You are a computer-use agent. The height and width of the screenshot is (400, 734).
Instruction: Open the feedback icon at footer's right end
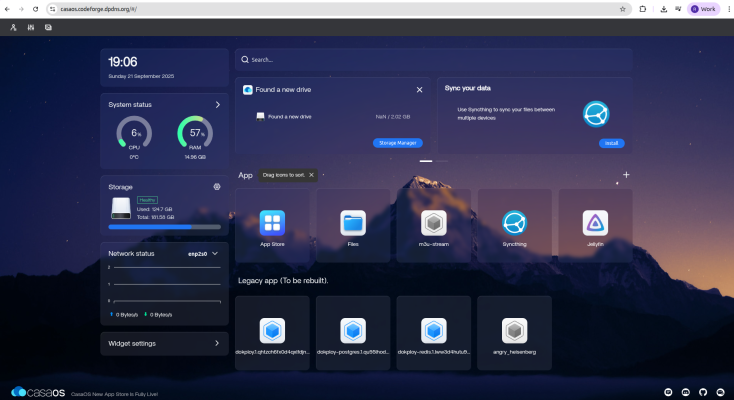[720, 392]
